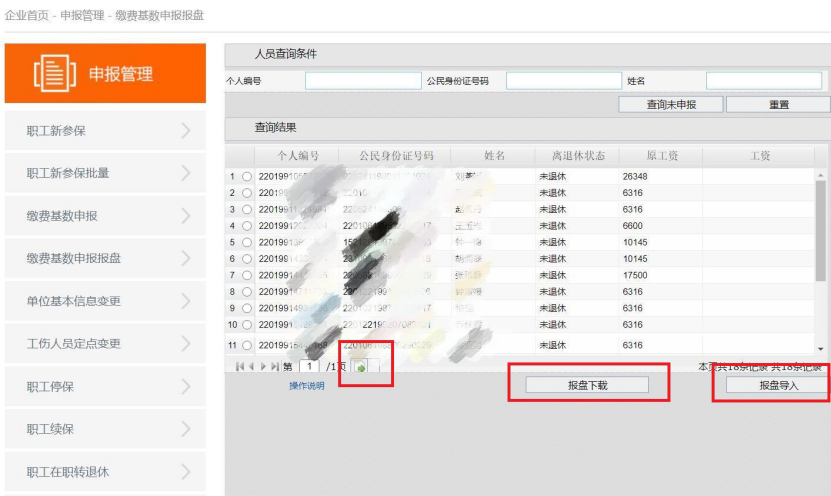831x496 pixels.
Task: Open 缴费基数申报报盘 in the sidebar
Action: point(74,259)
